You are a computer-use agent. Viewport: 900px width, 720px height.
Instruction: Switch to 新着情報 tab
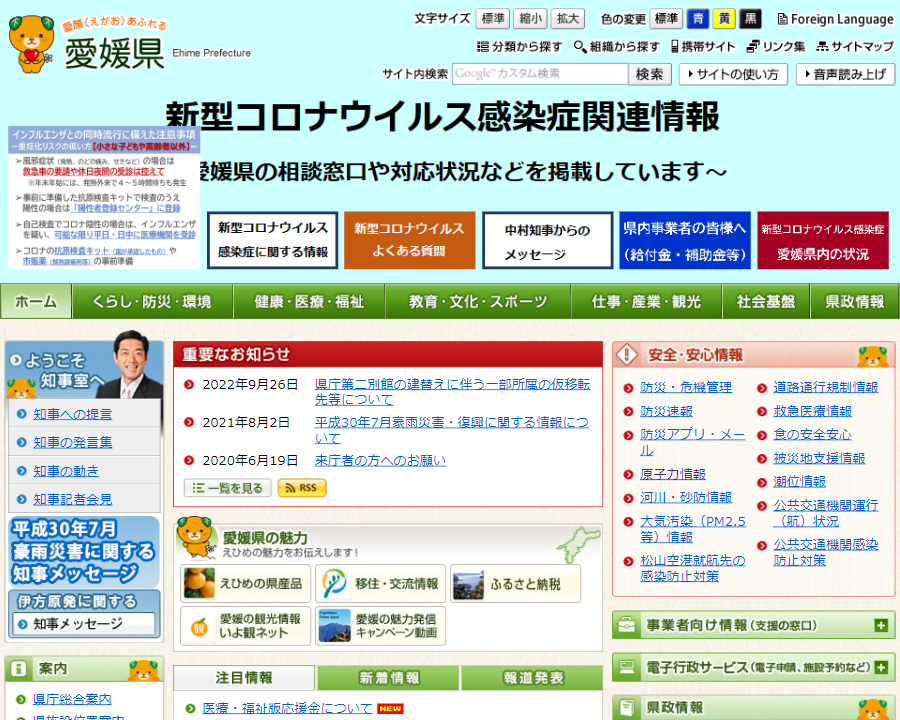389,678
